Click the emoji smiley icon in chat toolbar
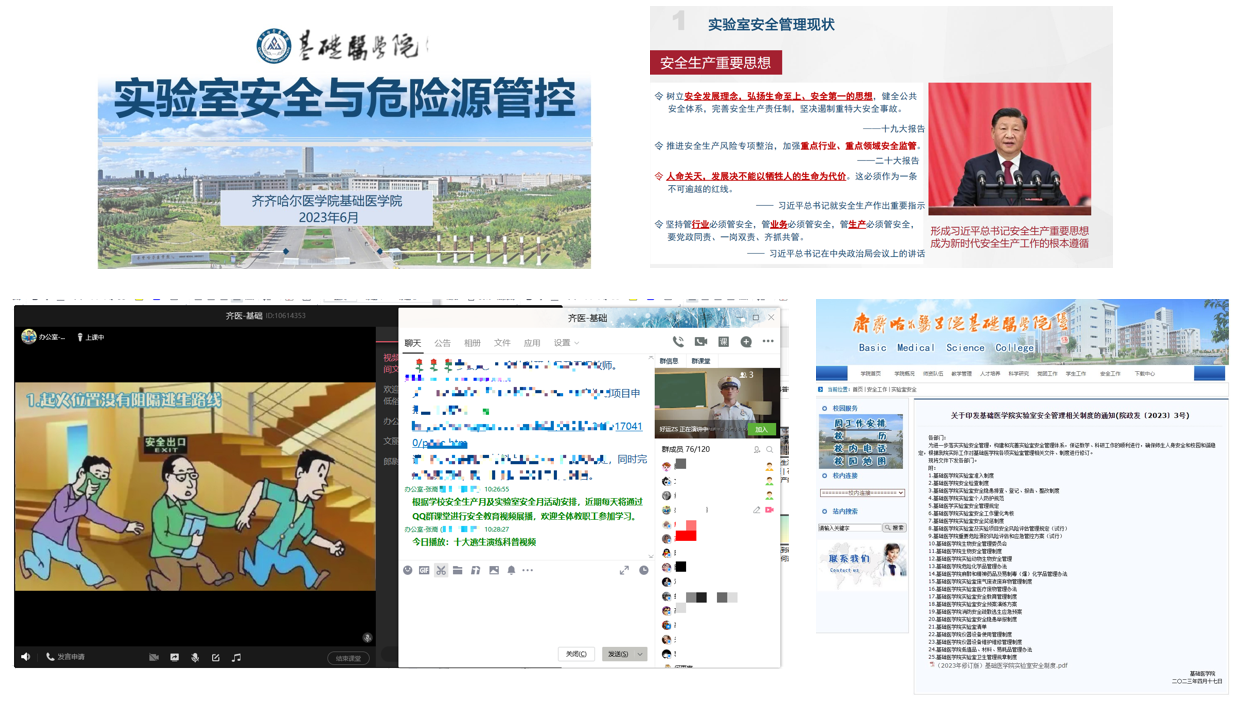1244x702 pixels. pos(408,570)
